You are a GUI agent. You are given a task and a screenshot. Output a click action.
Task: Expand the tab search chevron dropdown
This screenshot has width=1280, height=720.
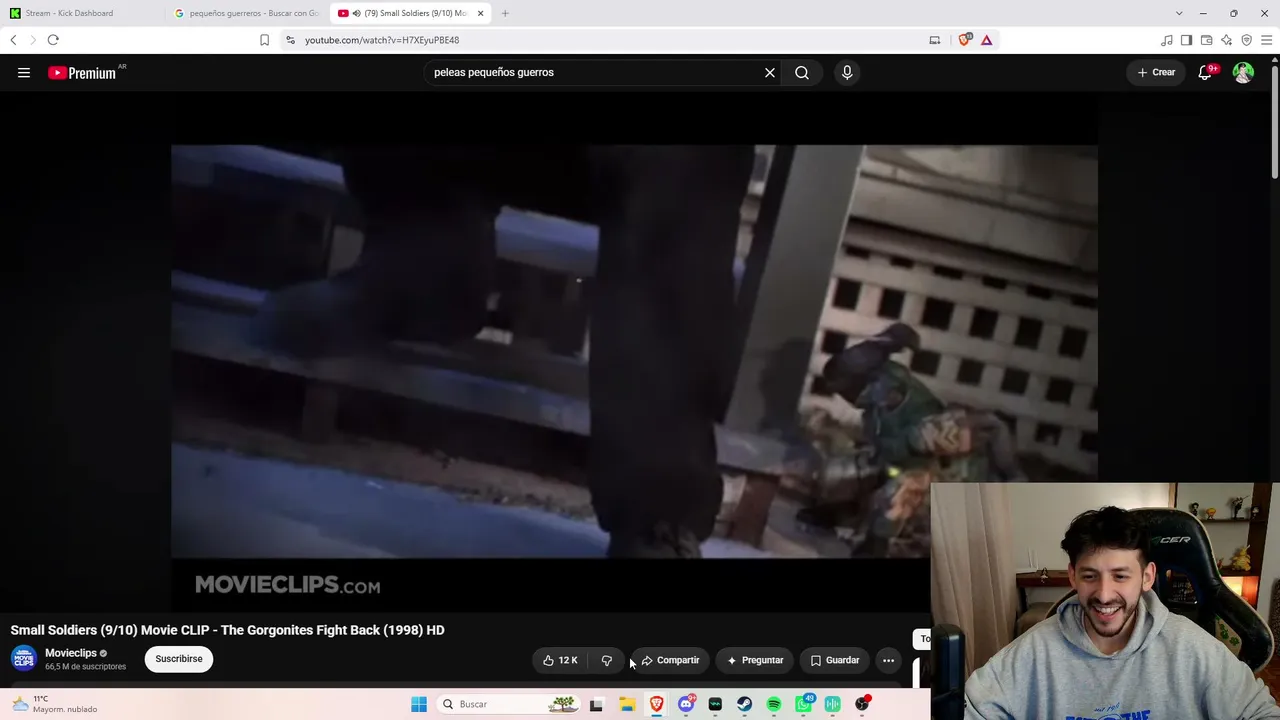coord(1179,13)
